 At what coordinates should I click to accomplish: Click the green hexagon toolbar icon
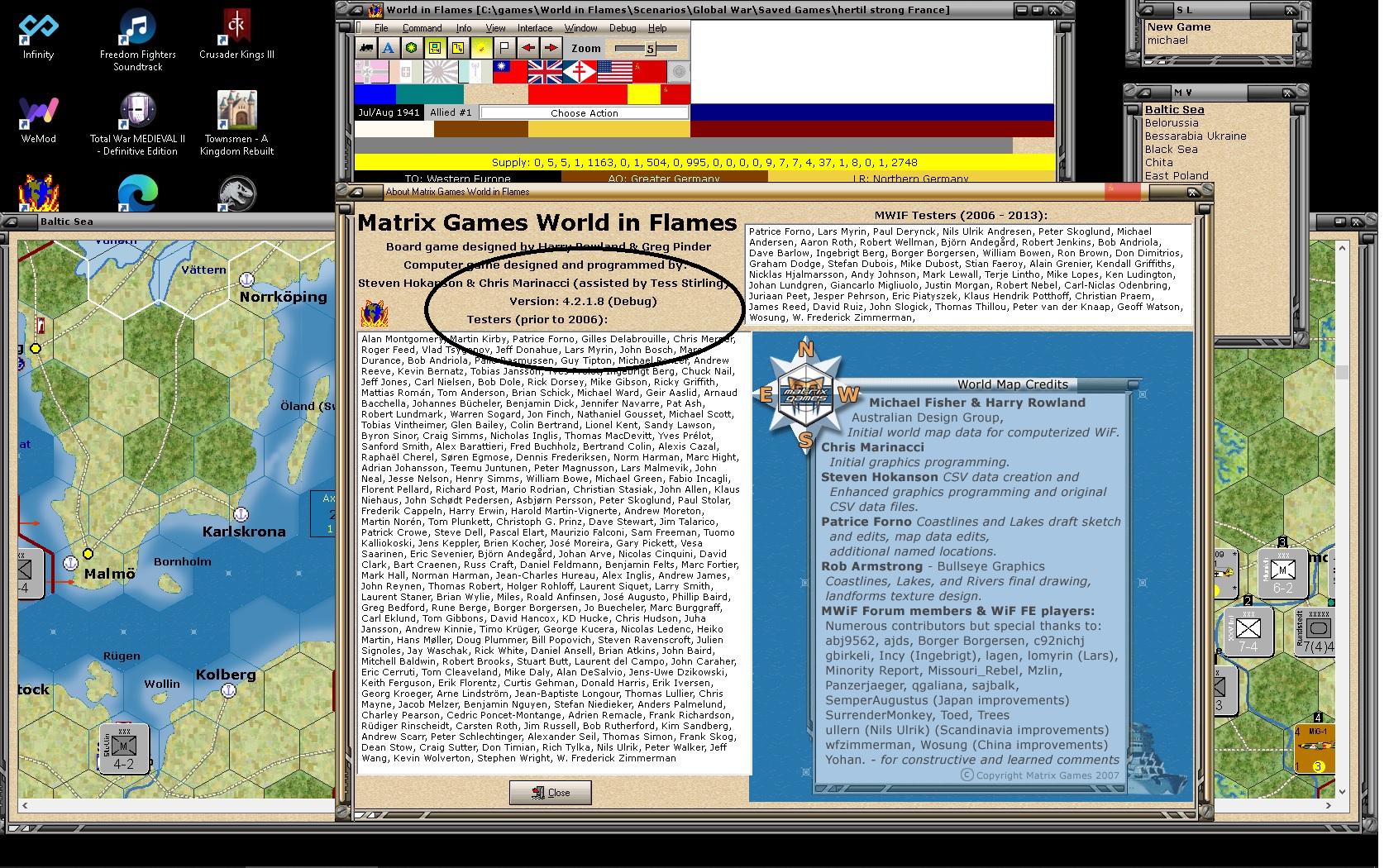411,48
